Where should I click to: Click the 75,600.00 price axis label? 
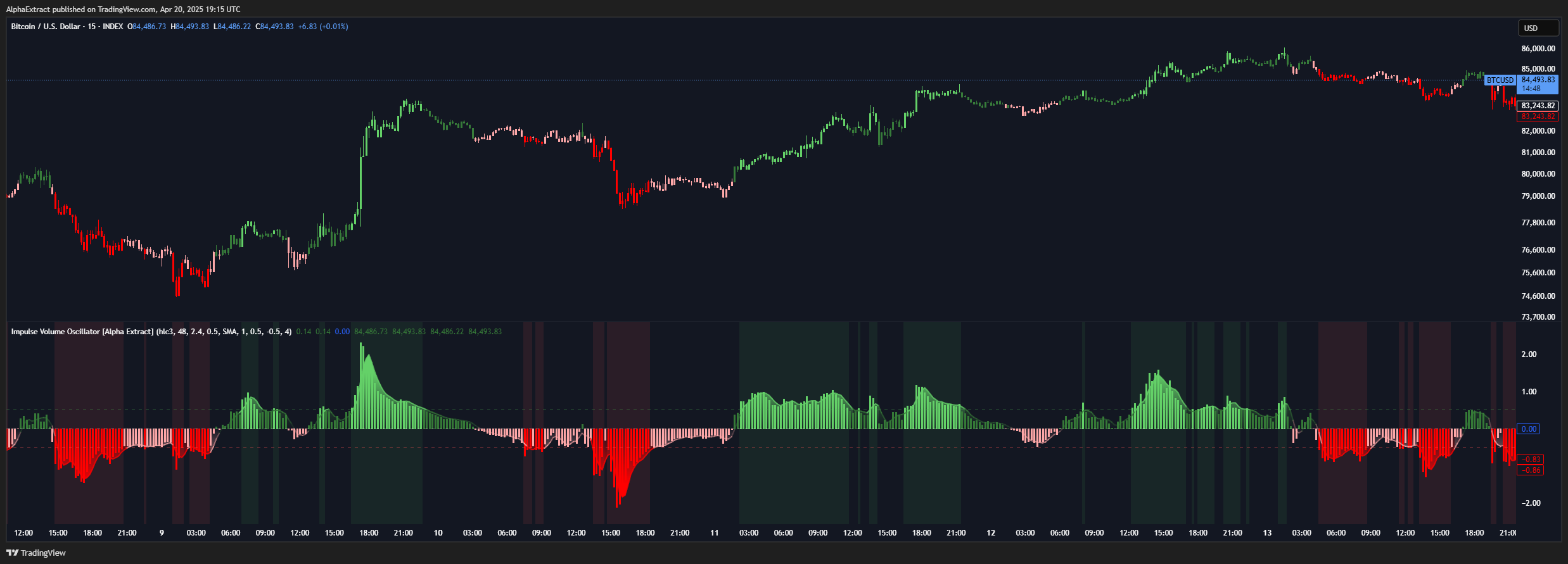[x=1538, y=273]
